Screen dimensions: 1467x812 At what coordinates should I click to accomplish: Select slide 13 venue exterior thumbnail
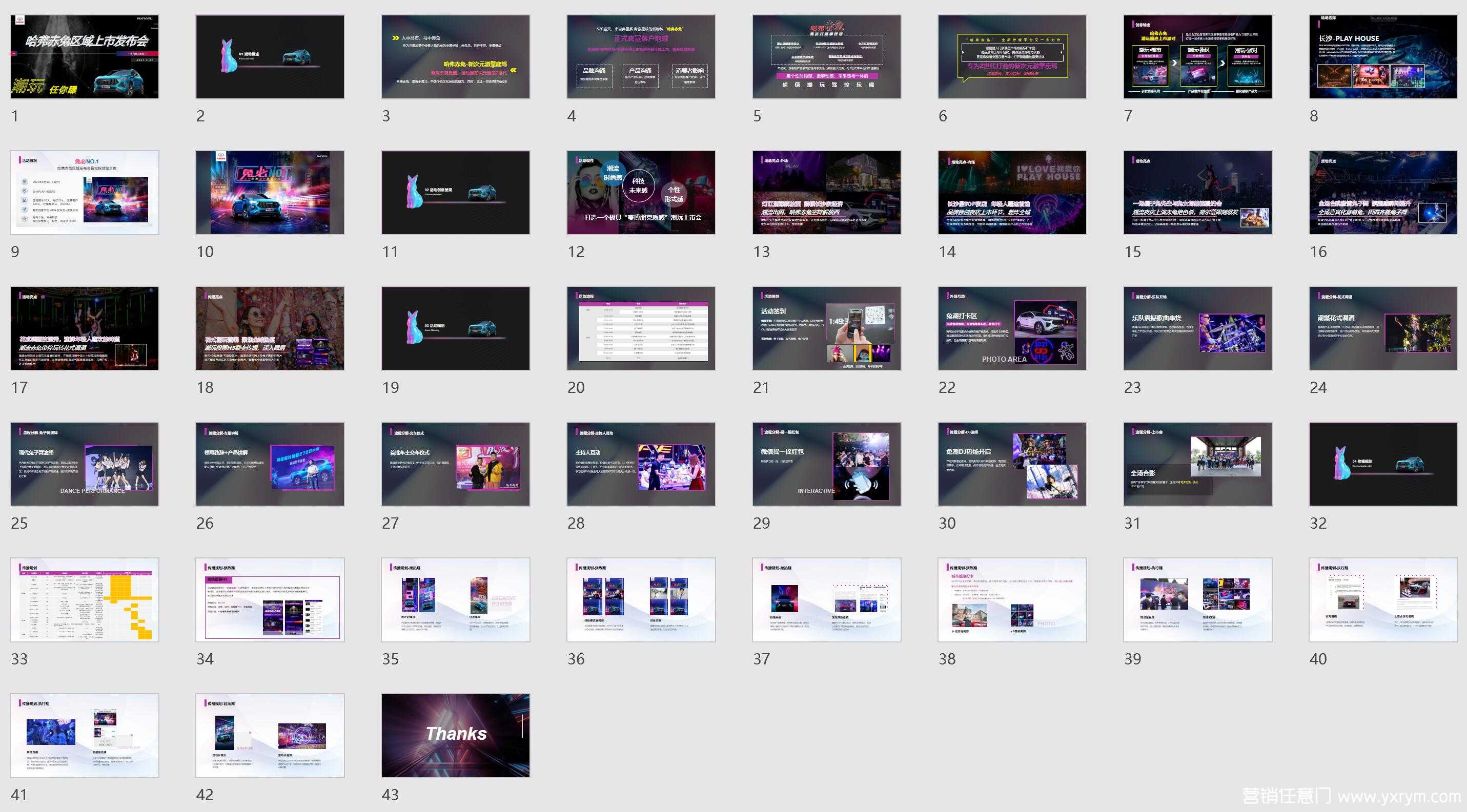point(827,192)
